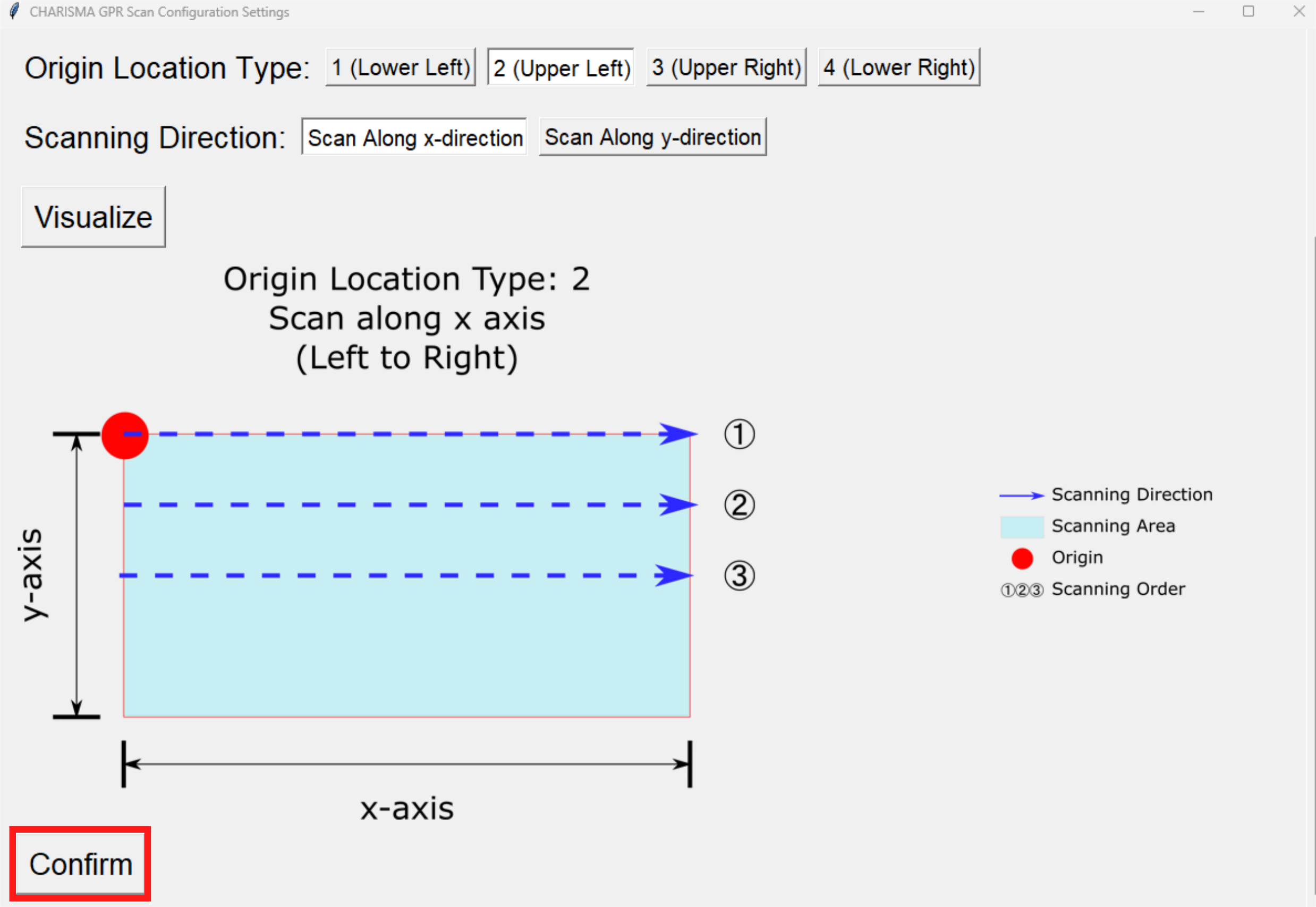Screen dimensions: 1316x907
Task: Click the first scan line arrowhead
Action: point(677,434)
